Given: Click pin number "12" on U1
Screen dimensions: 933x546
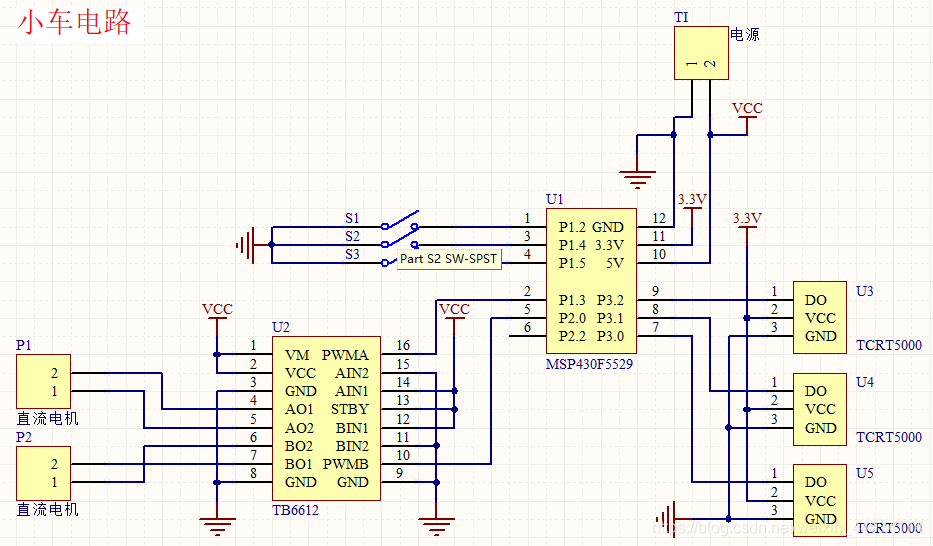Looking at the screenshot, I should [659, 218].
